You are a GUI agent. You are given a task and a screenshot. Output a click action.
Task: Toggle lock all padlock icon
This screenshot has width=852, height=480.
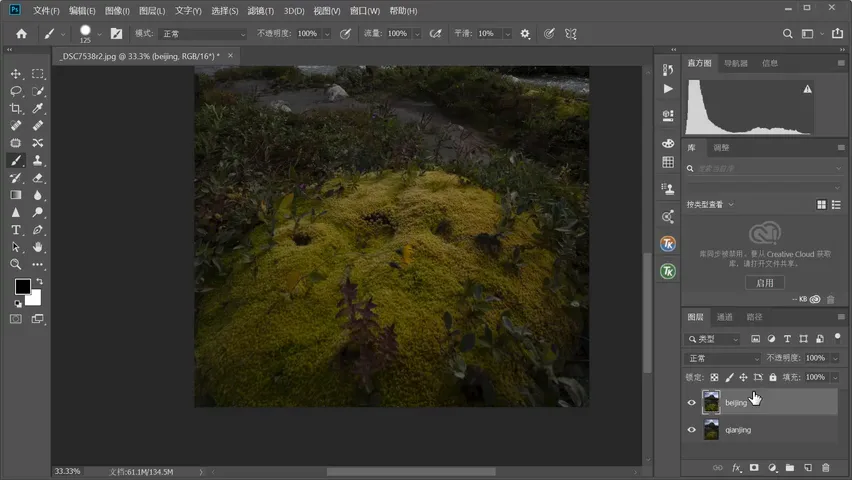(773, 377)
